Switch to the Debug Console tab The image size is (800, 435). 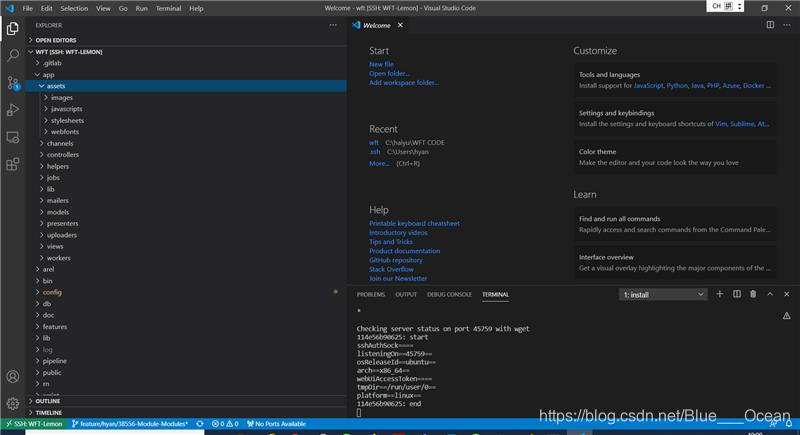(449, 295)
